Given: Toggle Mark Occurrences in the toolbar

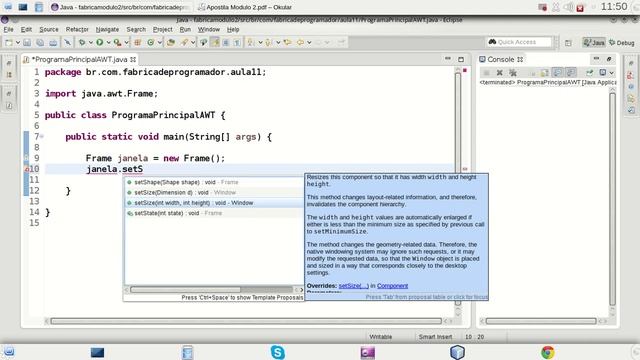Looking at the screenshot, I should tap(215, 42).
